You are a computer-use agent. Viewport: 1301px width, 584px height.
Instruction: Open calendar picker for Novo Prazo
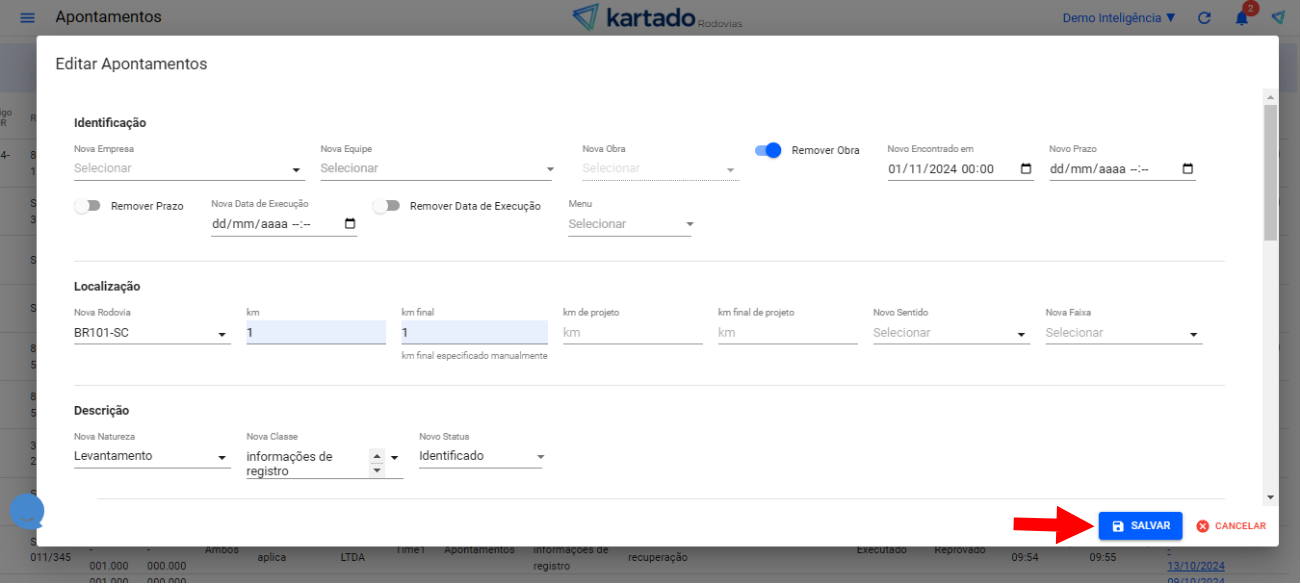tap(1188, 169)
